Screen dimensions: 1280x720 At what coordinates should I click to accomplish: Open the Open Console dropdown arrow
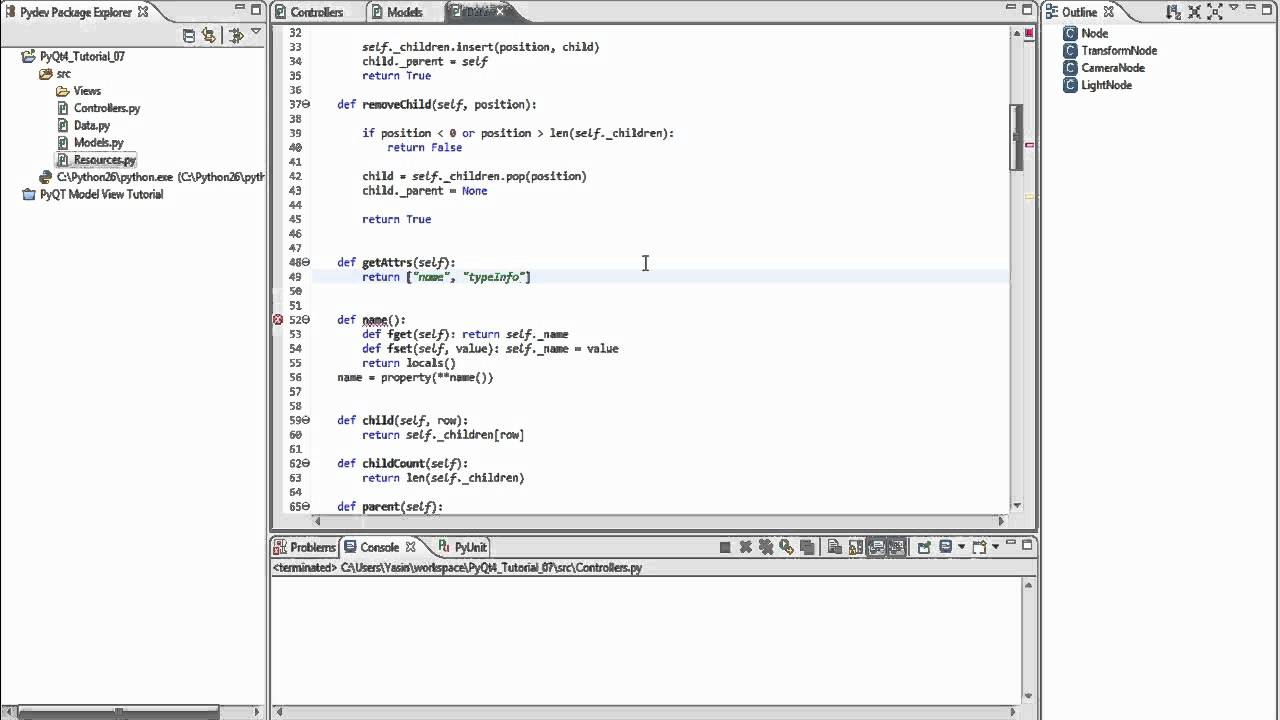tap(995, 547)
